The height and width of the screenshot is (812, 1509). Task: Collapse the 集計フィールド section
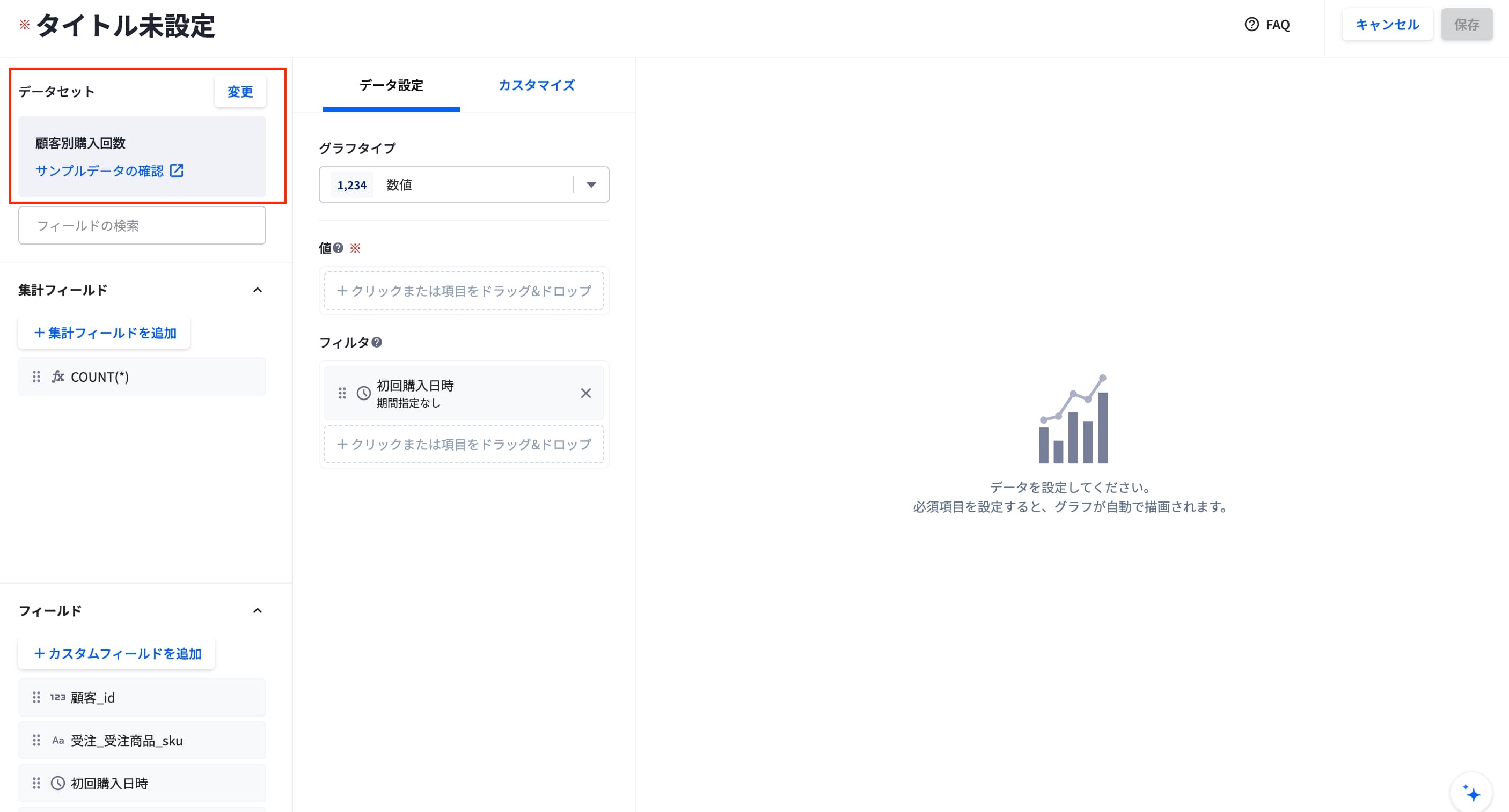(x=257, y=290)
